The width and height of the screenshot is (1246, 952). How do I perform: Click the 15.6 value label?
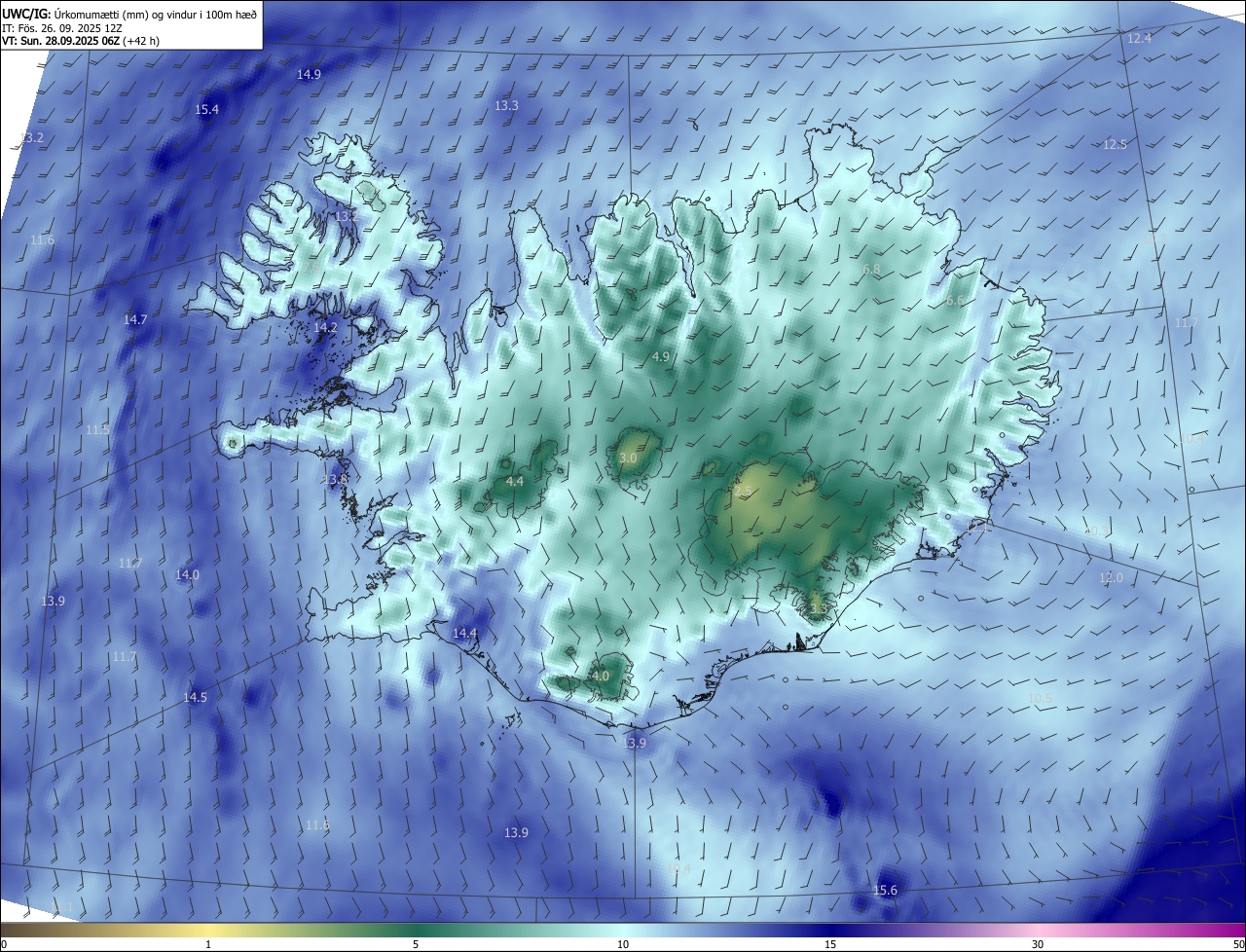tap(885, 890)
